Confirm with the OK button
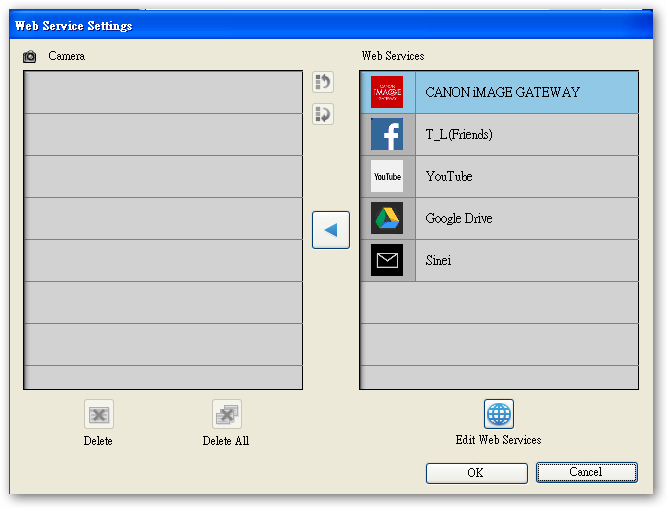 pos(476,473)
